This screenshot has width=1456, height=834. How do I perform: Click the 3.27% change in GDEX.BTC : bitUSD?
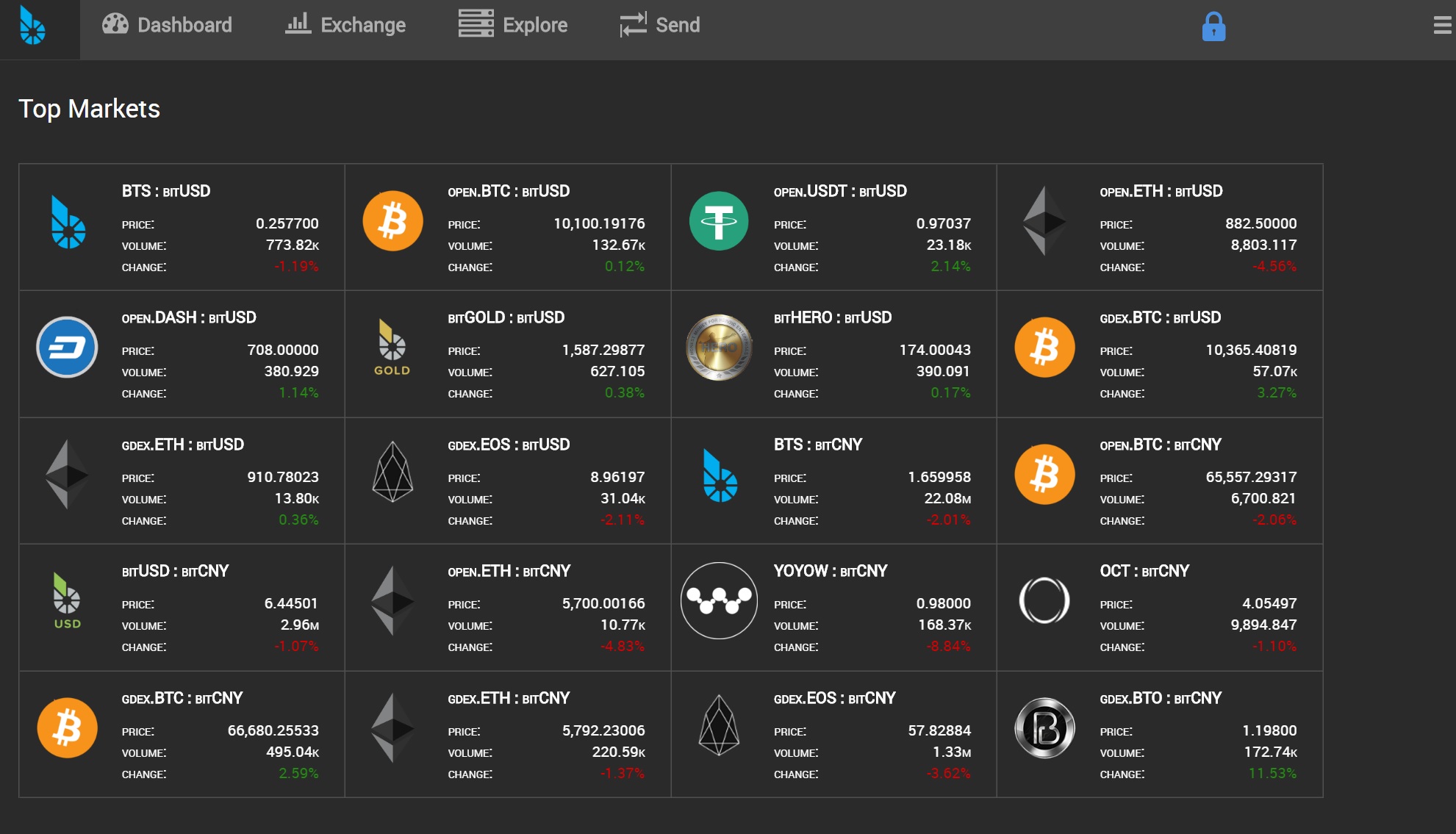tap(1277, 392)
